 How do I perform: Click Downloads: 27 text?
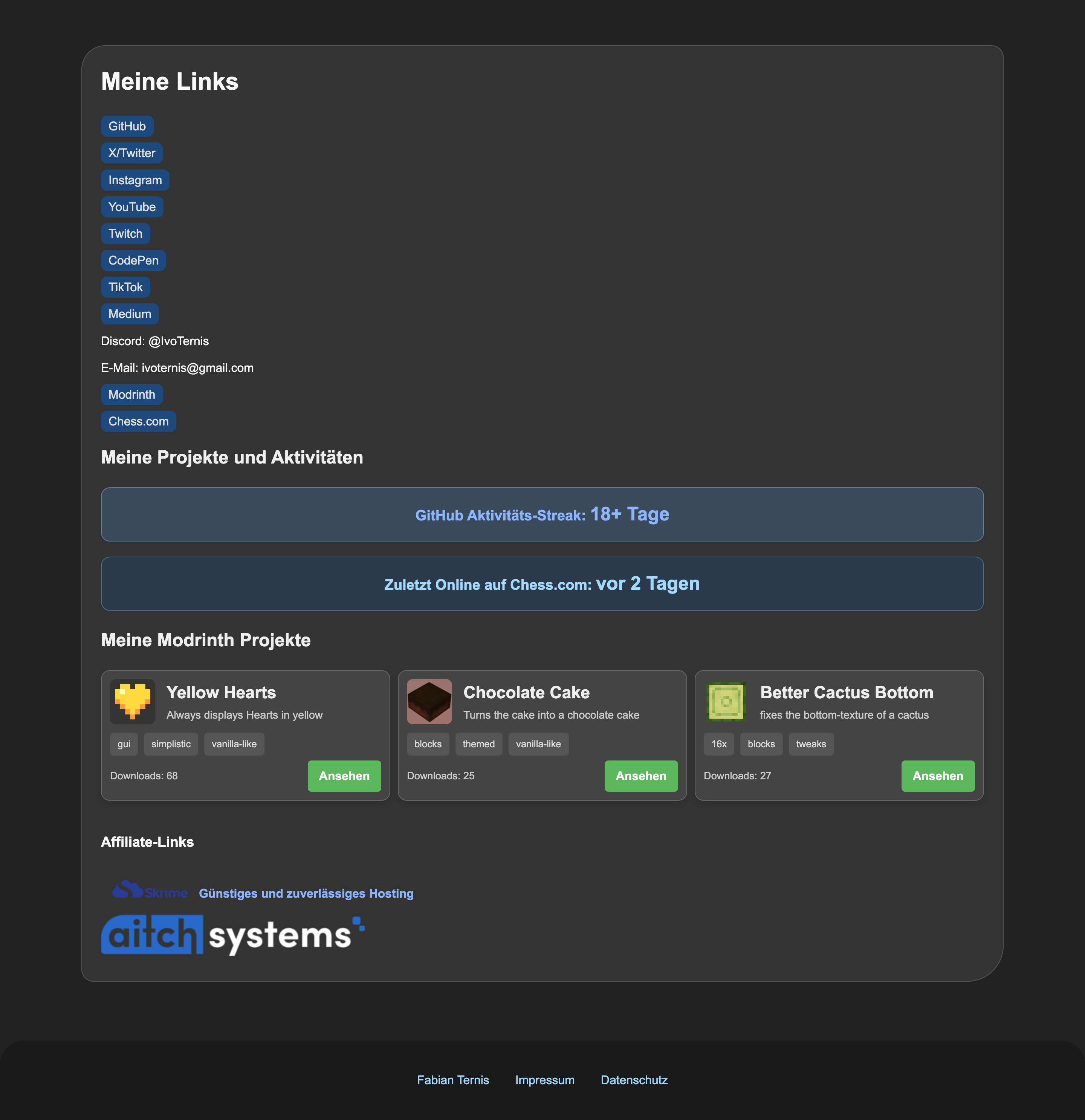pyautogui.click(x=738, y=776)
